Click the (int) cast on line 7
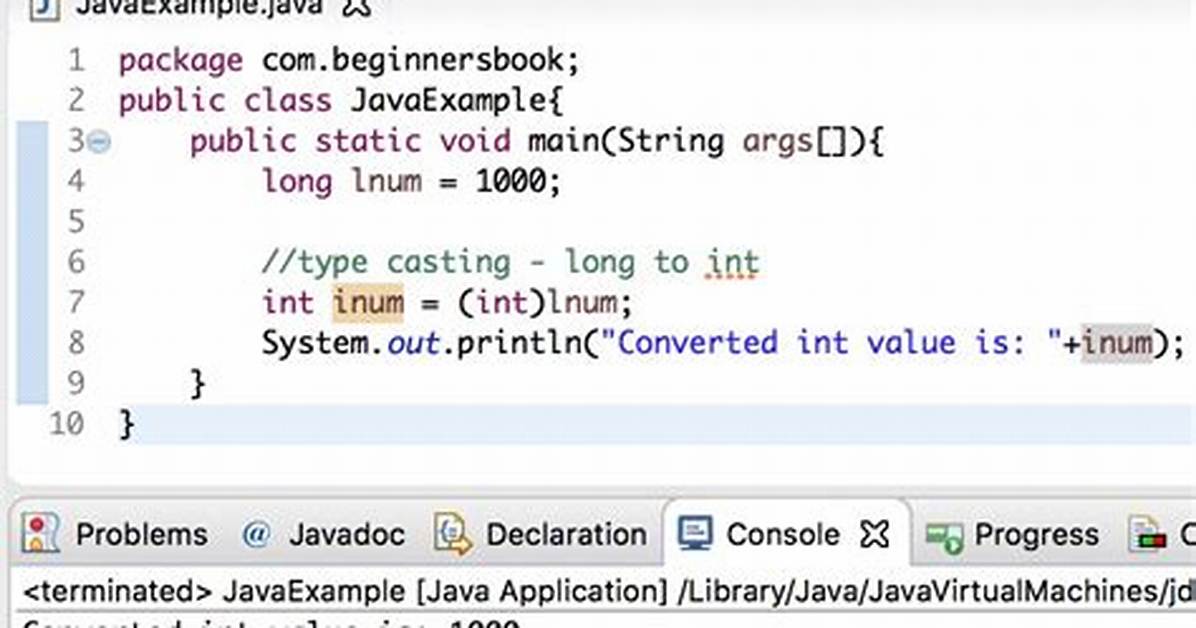This screenshot has width=1196, height=628. 501,303
